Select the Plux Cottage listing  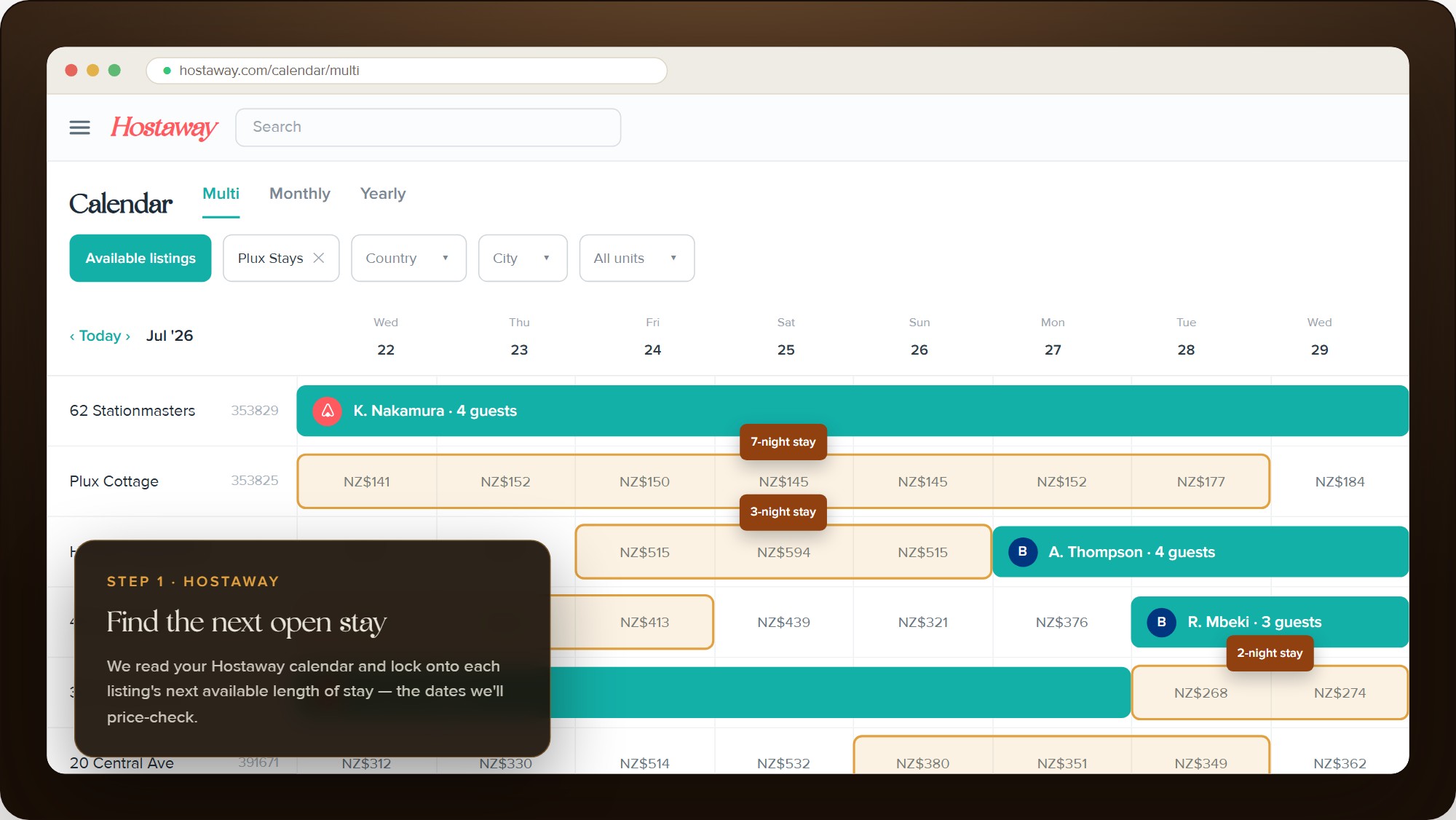coord(114,481)
